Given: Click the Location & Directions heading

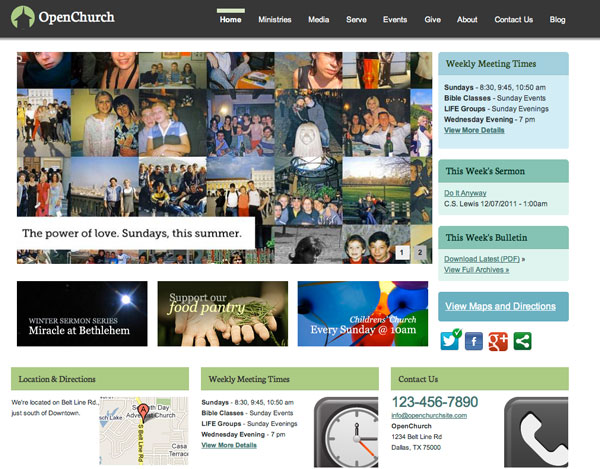Looking at the screenshot, I should point(57,379).
